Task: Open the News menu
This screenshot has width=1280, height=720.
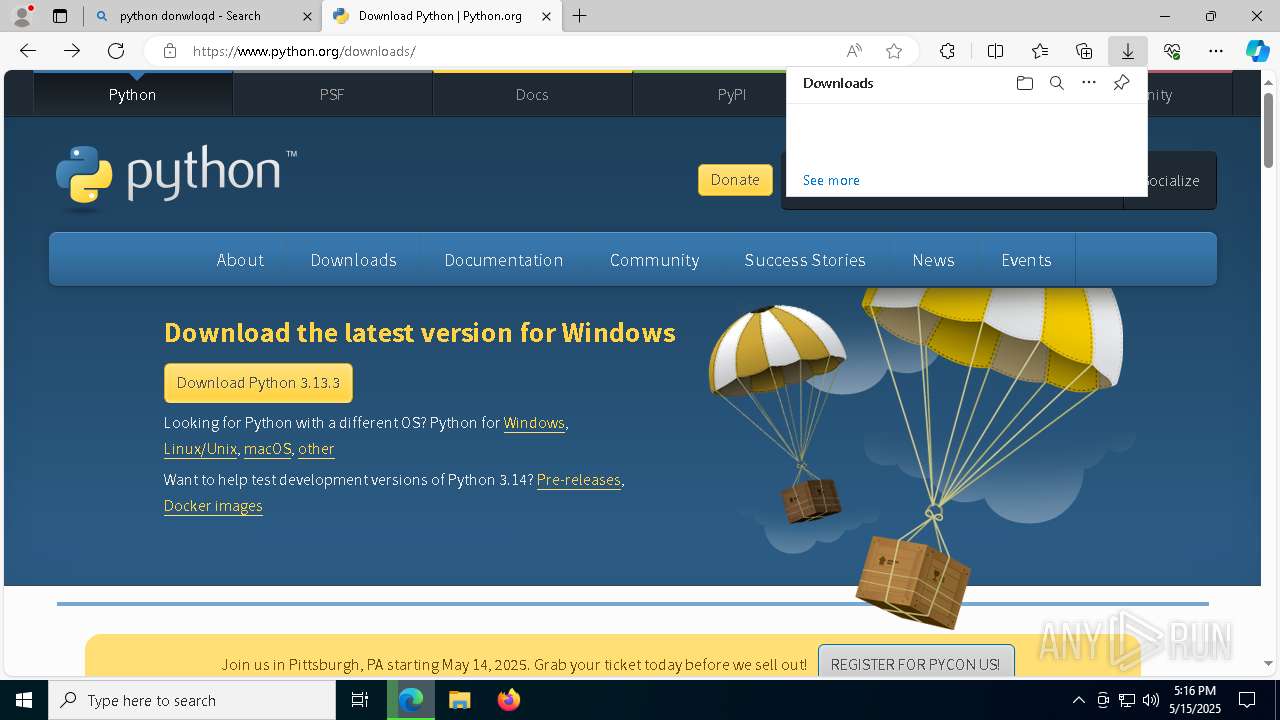Action: click(933, 260)
